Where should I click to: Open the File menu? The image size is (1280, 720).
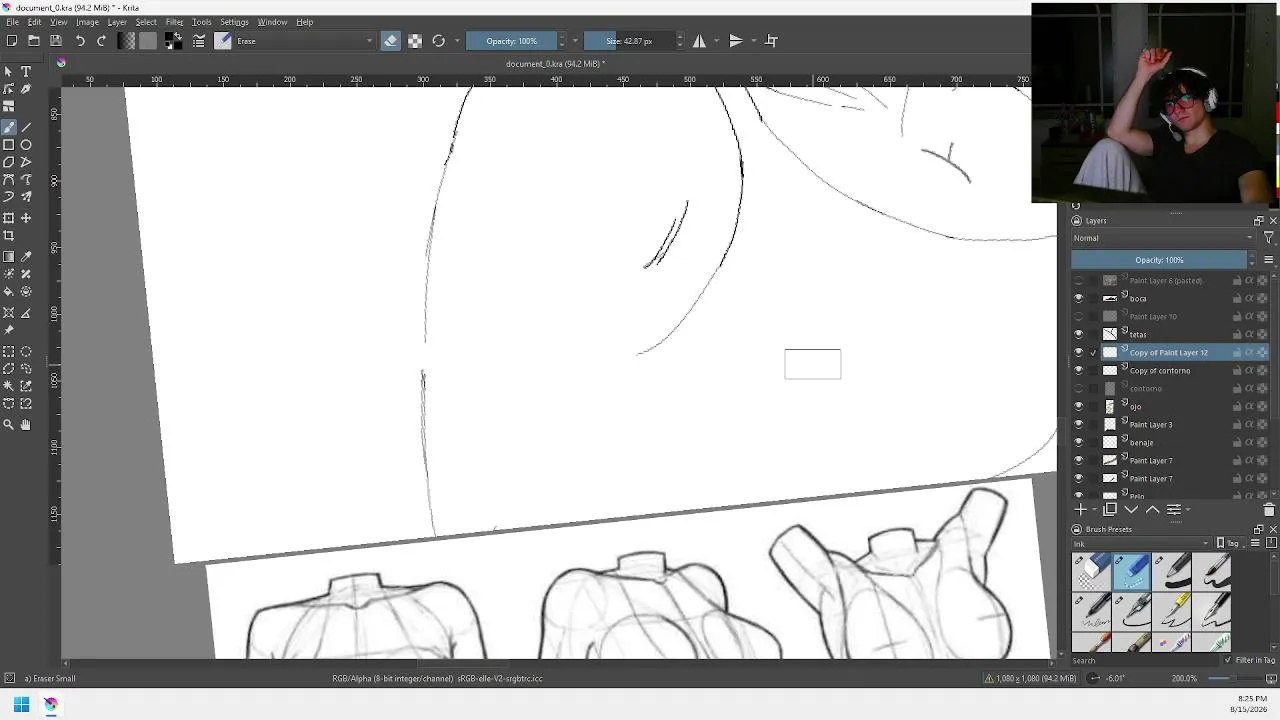12,22
